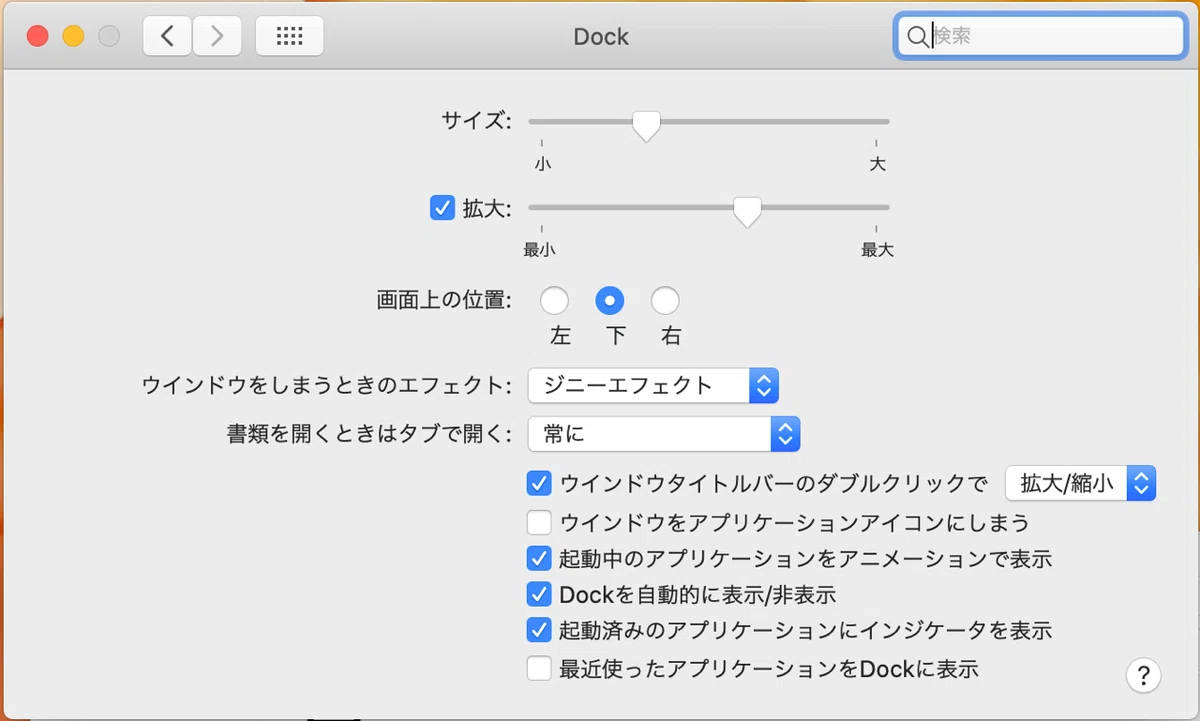Image resolution: width=1200 pixels, height=721 pixels.
Task: Click the 拡大 magnification slider thumb
Action: click(x=747, y=211)
